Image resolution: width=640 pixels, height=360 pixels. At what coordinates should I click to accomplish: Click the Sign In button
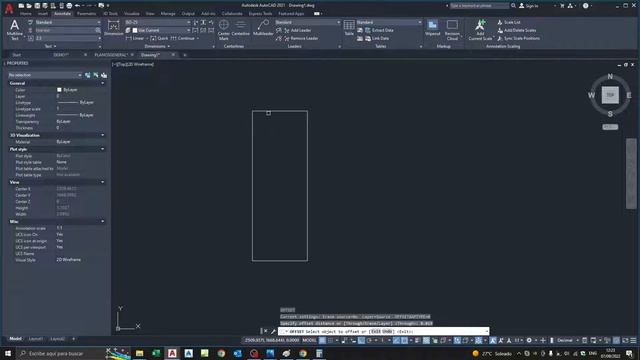coord(529,6)
